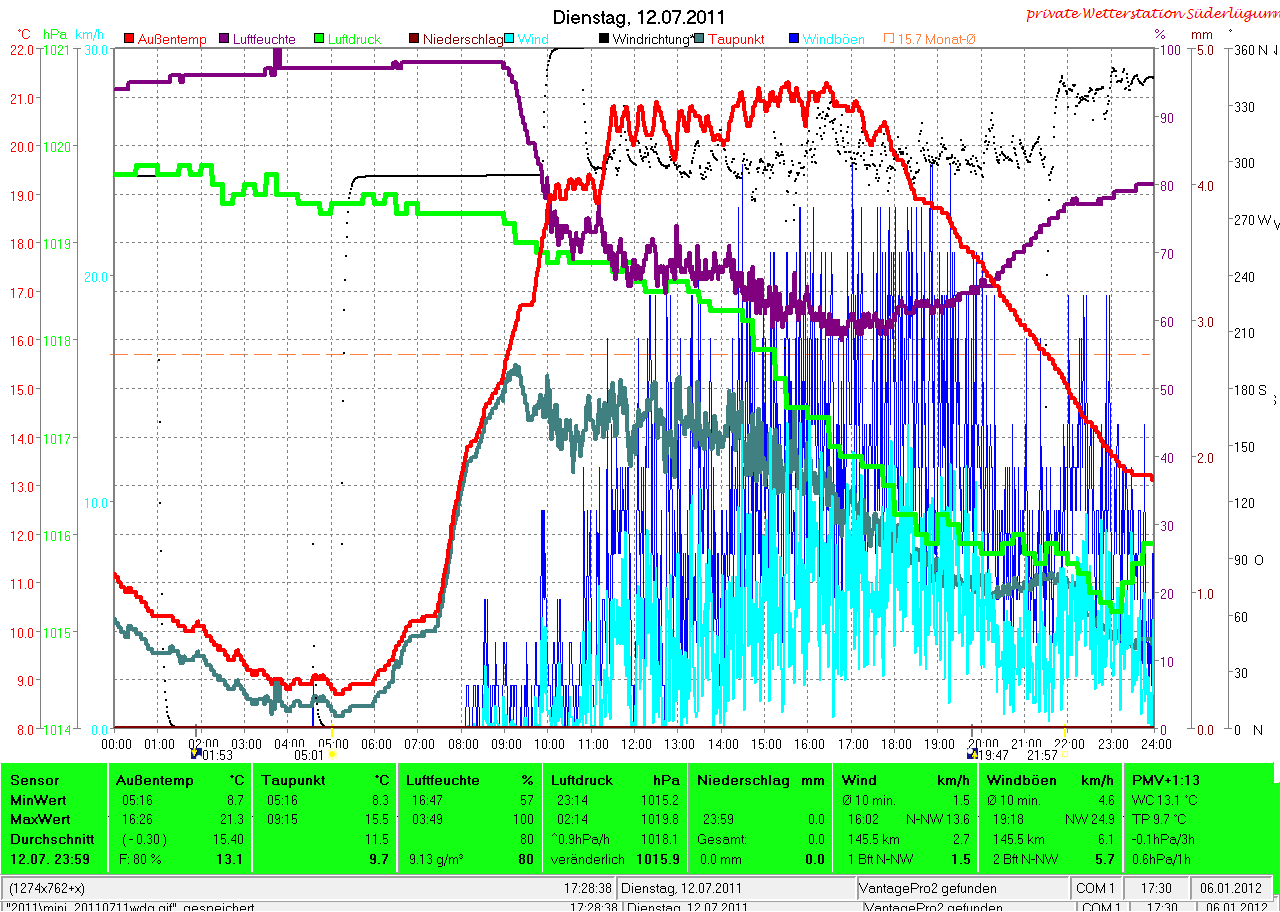Click the sun marker at 05:01
1280x912 pixels.
pos(332,754)
